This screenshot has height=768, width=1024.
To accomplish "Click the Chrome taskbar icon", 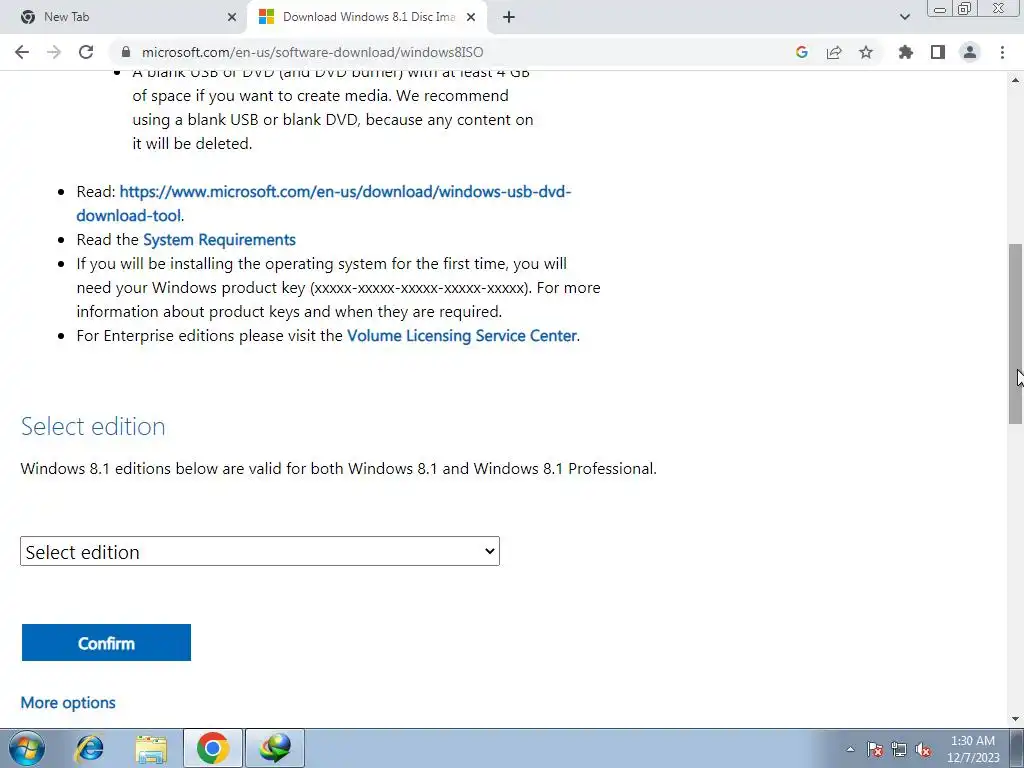I will [213, 748].
